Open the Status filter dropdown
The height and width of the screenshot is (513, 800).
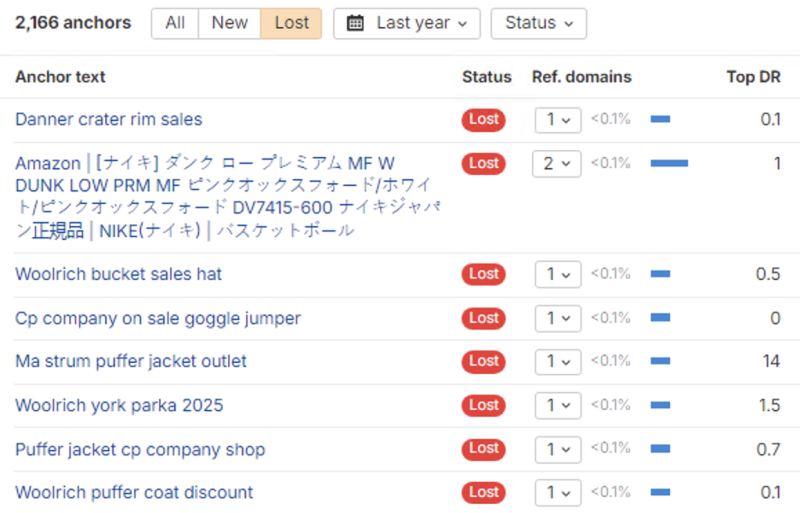click(x=538, y=23)
